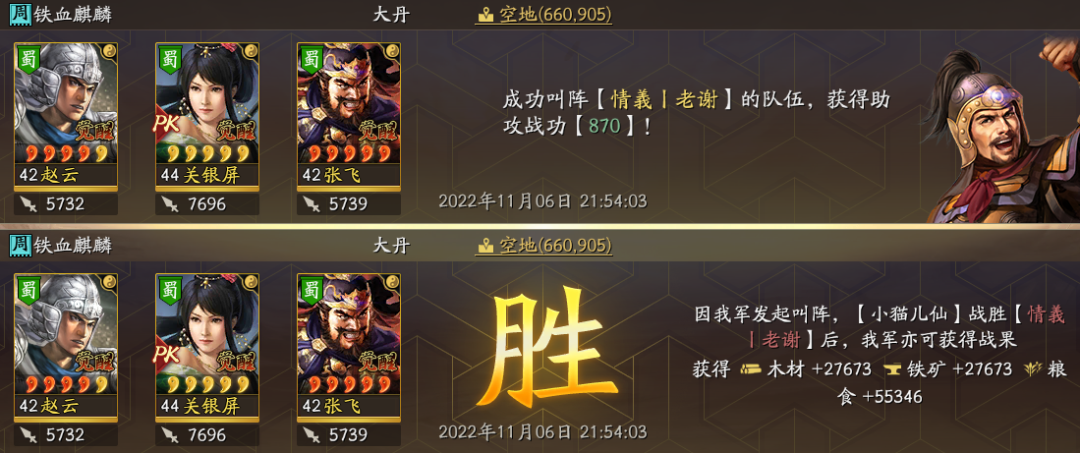Select 张飞 hero card in bottom report
This screenshot has height=453, width=1080.
tap(349, 347)
